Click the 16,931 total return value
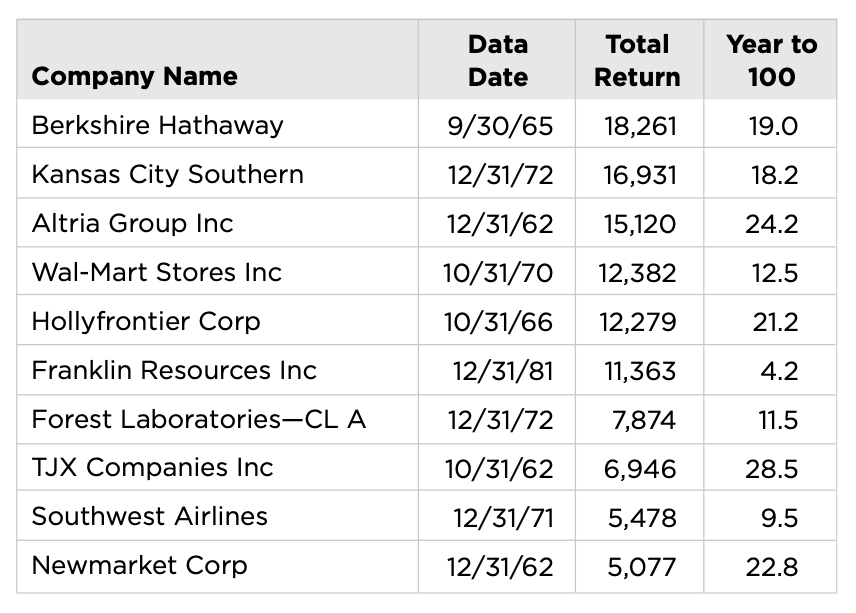 641,175
